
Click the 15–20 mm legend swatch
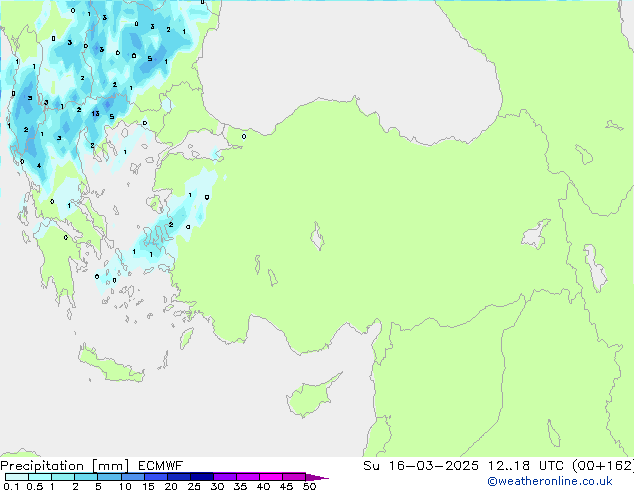point(155,477)
